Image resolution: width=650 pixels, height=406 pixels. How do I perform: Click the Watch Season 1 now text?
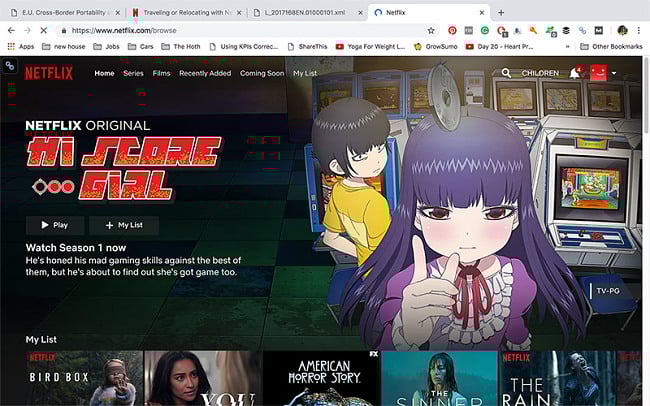[x=76, y=248]
